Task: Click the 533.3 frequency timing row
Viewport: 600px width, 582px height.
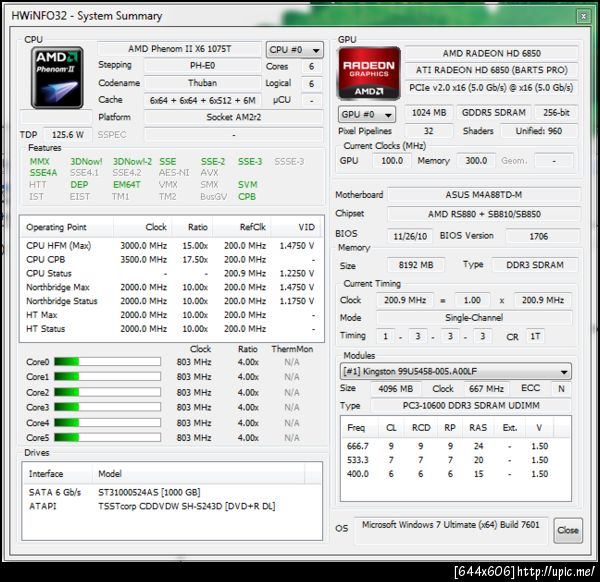Action: click(x=455, y=460)
